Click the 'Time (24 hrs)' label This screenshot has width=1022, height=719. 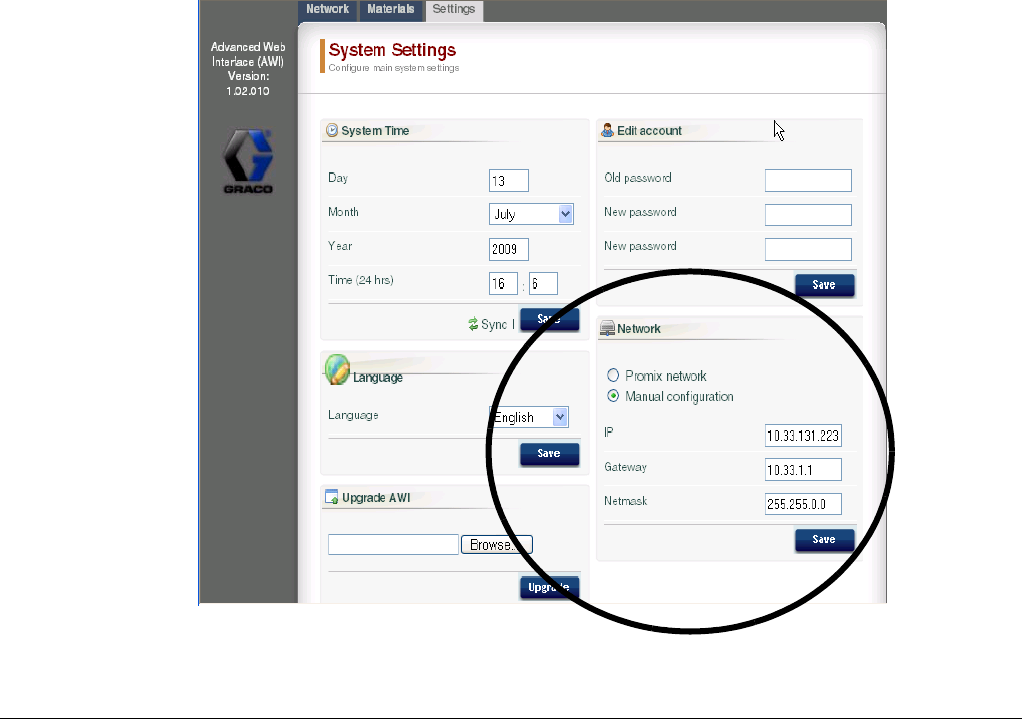(x=360, y=280)
